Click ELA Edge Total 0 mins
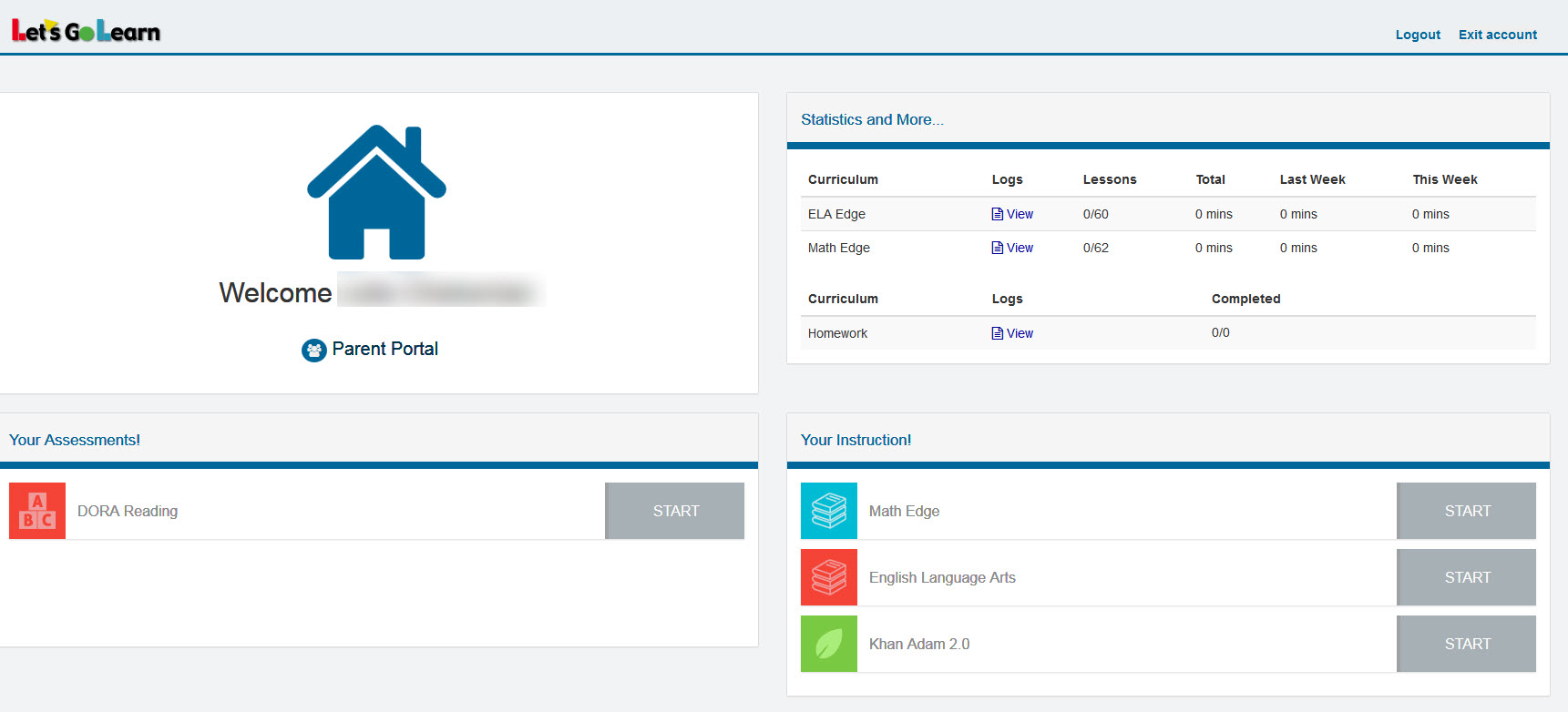Image resolution: width=1568 pixels, height=712 pixels. click(x=1214, y=214)
